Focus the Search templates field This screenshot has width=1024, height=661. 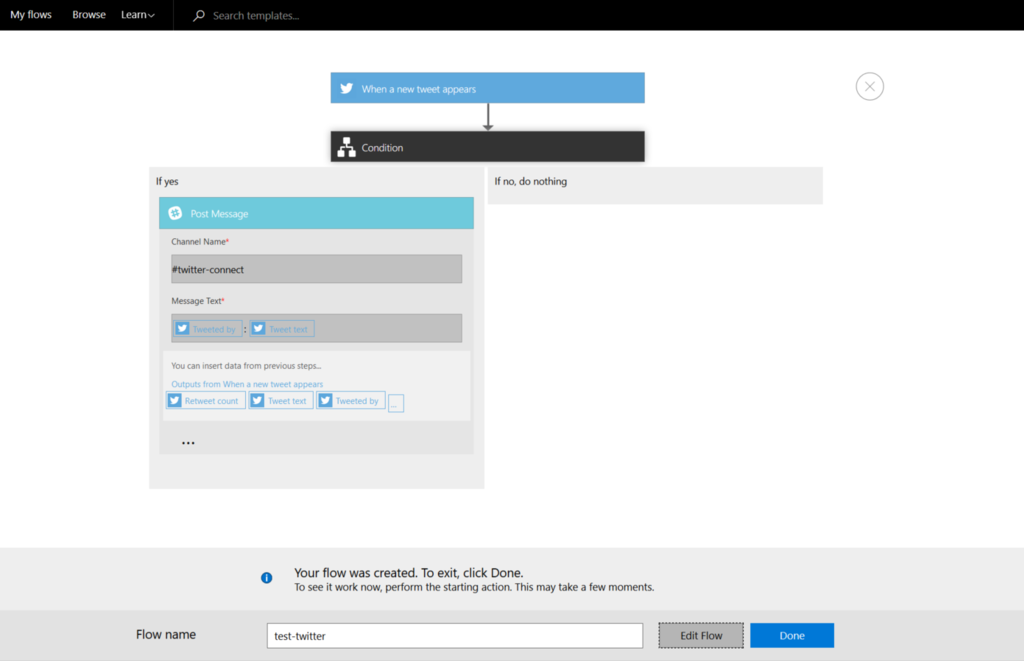point(256,16)
